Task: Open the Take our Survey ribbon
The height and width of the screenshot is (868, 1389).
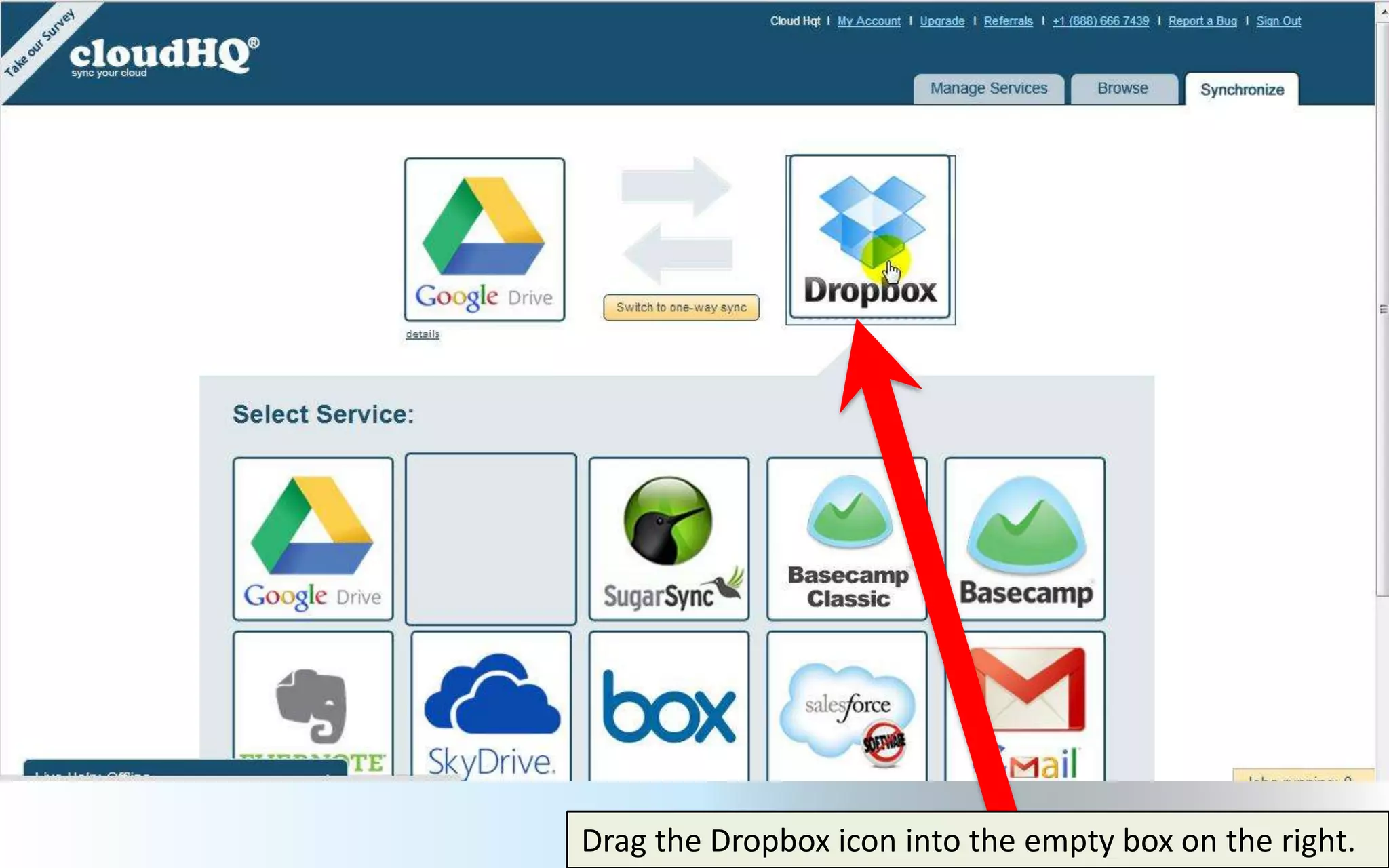Action: (41, 43)
